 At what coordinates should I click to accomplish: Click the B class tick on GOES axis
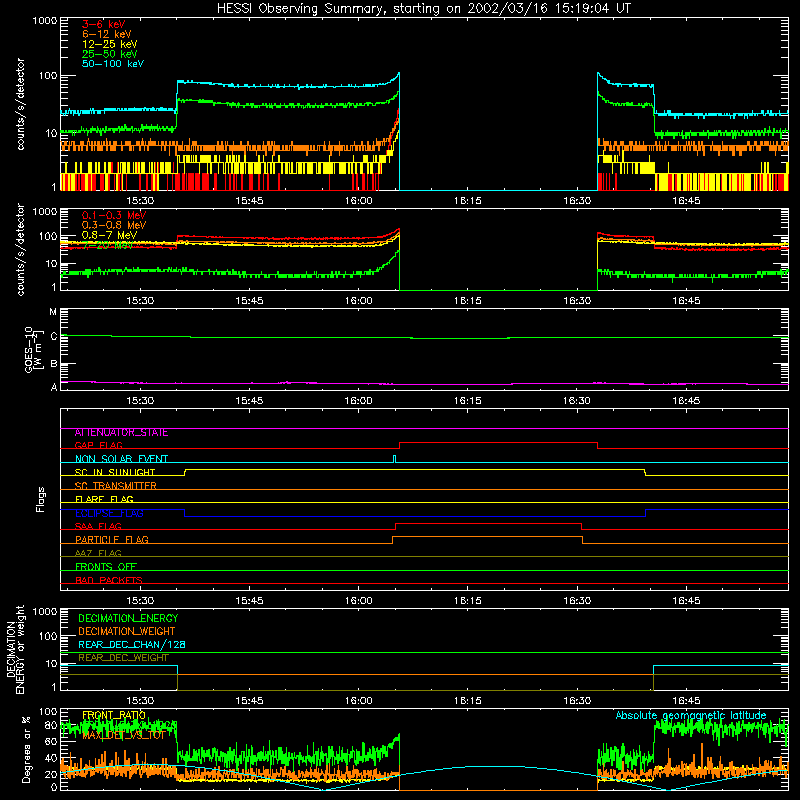click(x=54, y=364)
